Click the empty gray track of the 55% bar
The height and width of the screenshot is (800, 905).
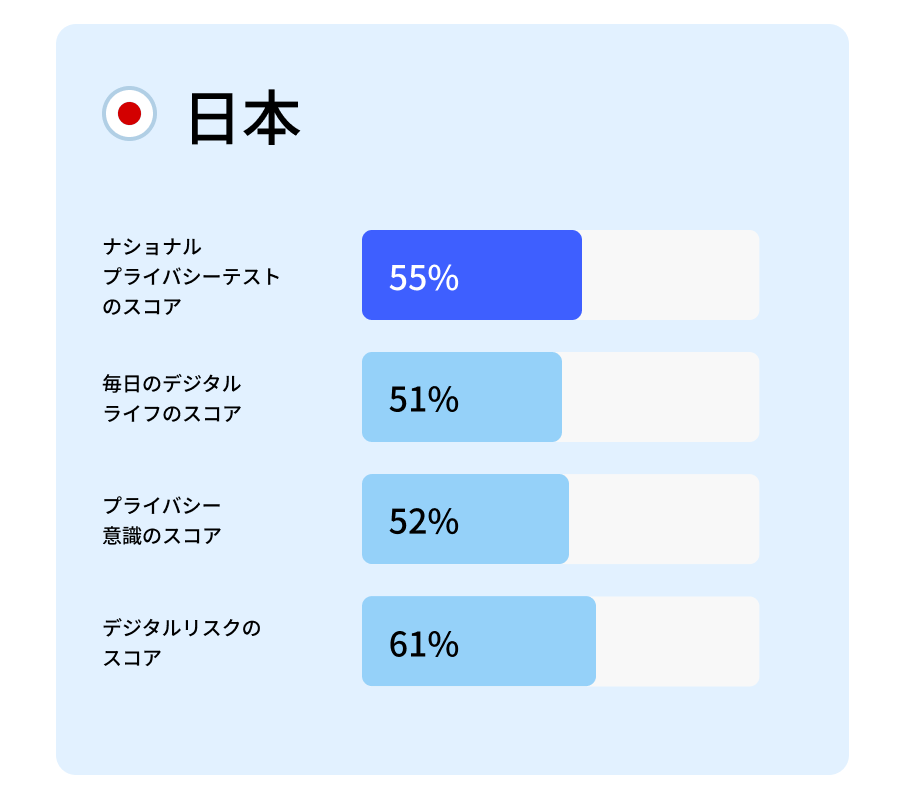pos(670,275)
